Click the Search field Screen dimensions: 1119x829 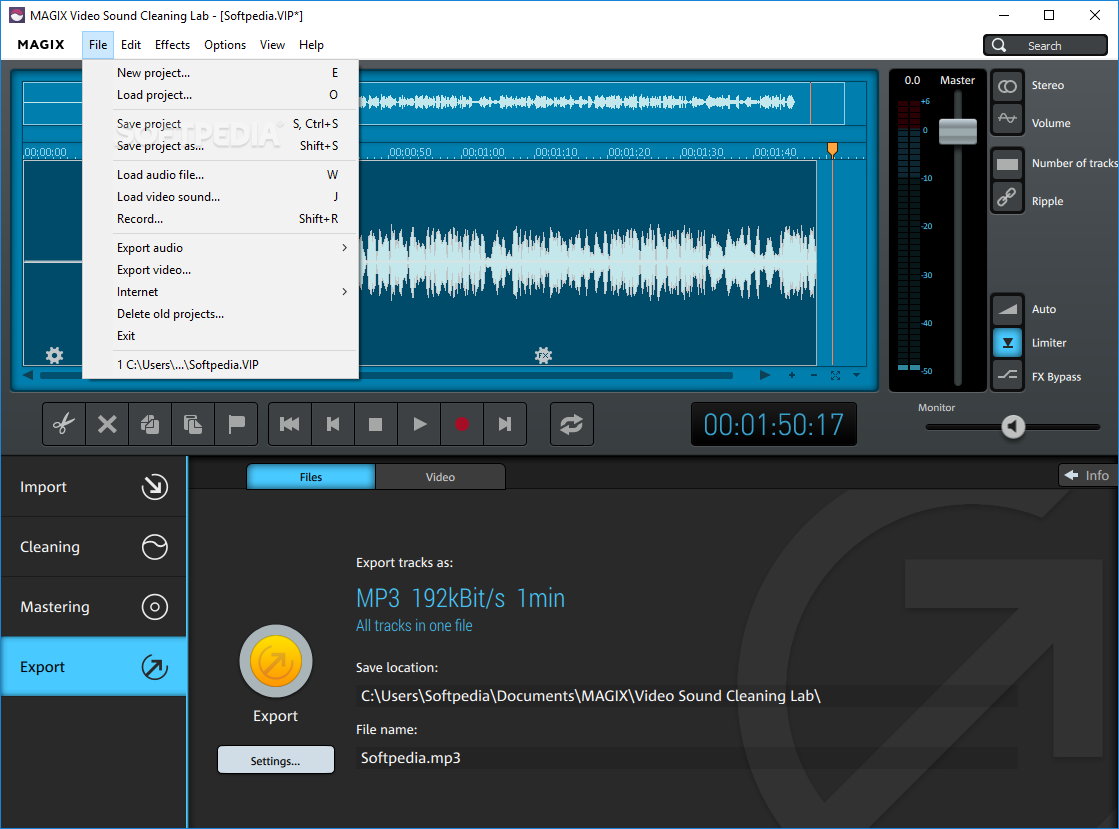1045,46
